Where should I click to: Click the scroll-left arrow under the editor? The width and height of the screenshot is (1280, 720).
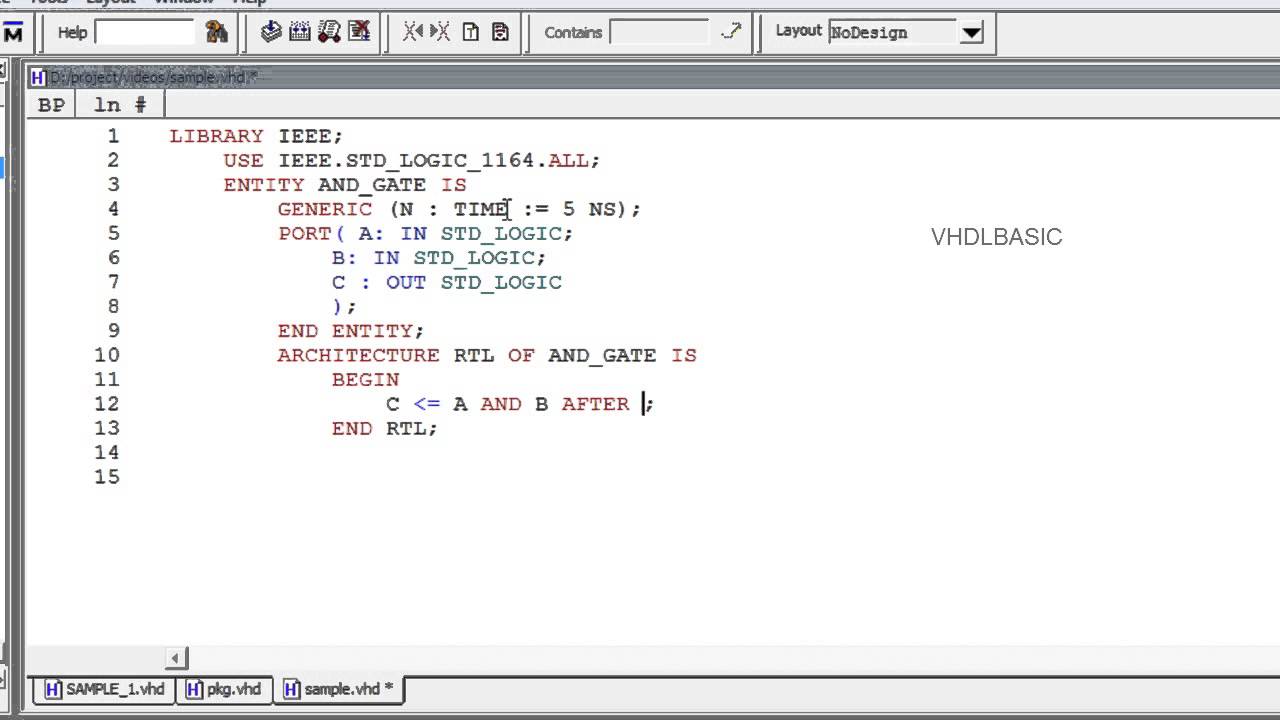coord(176,658)
